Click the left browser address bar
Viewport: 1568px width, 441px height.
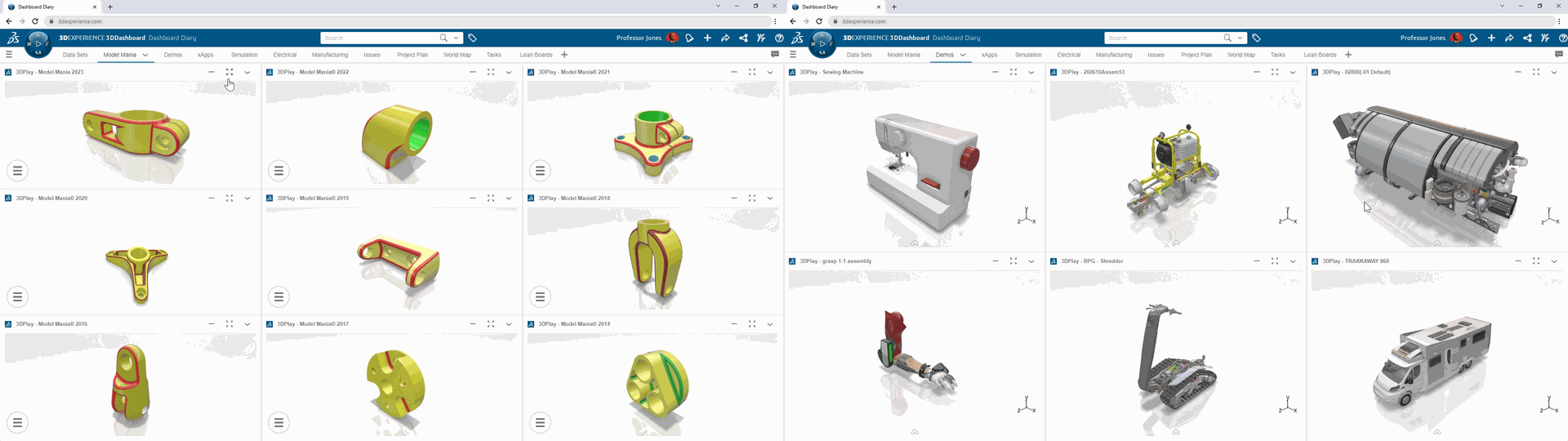[408, 21]
